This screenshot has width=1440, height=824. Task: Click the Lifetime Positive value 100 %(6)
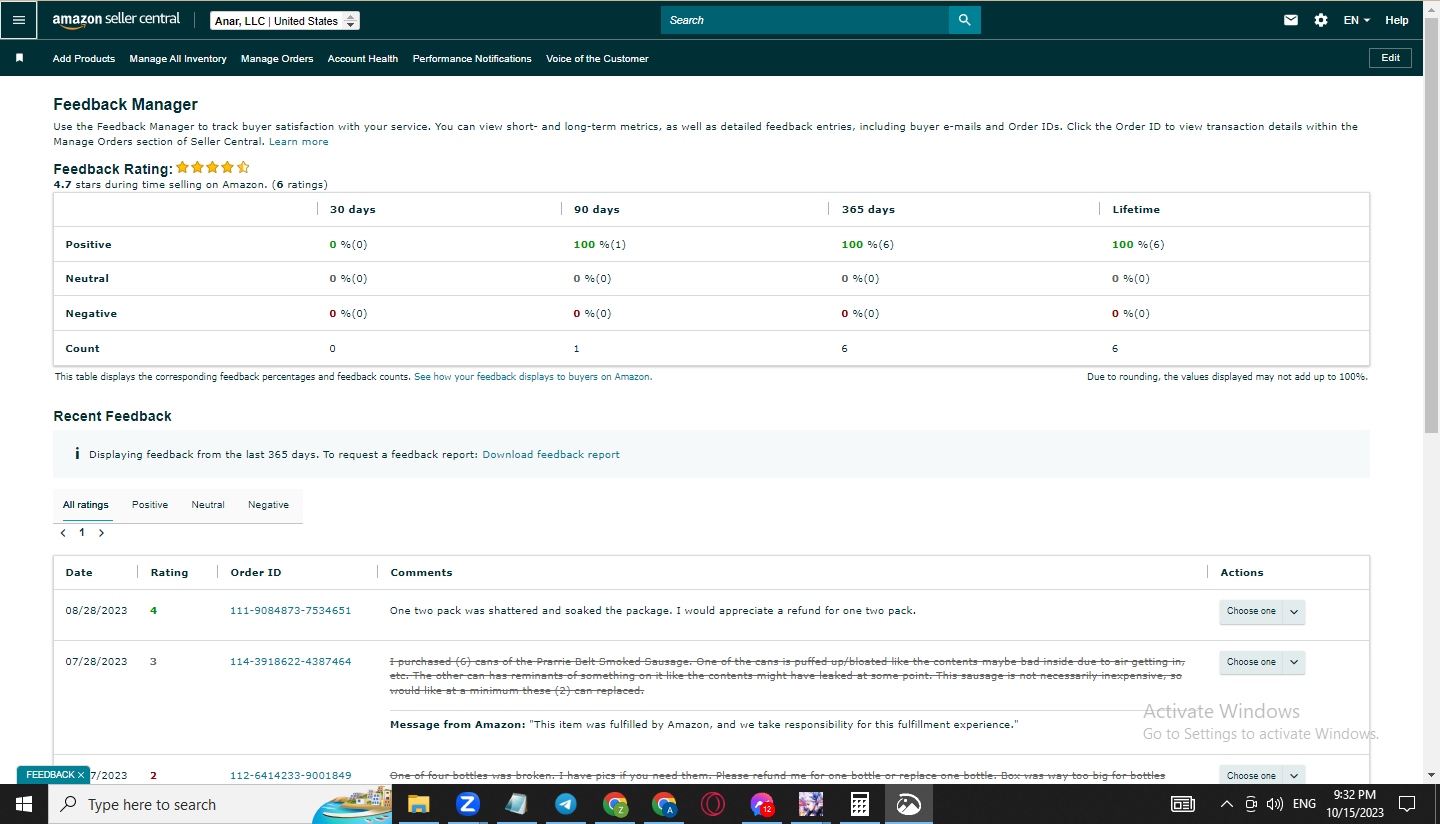tap(1138, 245)
